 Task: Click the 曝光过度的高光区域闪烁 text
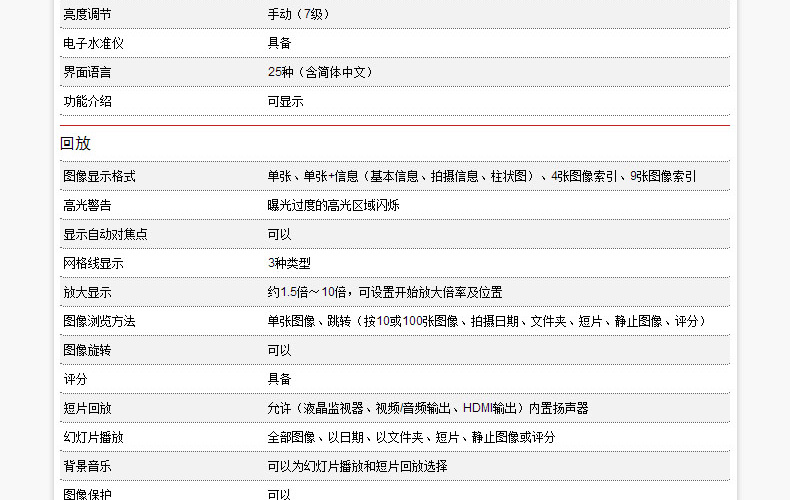click(x=333, y=205)
